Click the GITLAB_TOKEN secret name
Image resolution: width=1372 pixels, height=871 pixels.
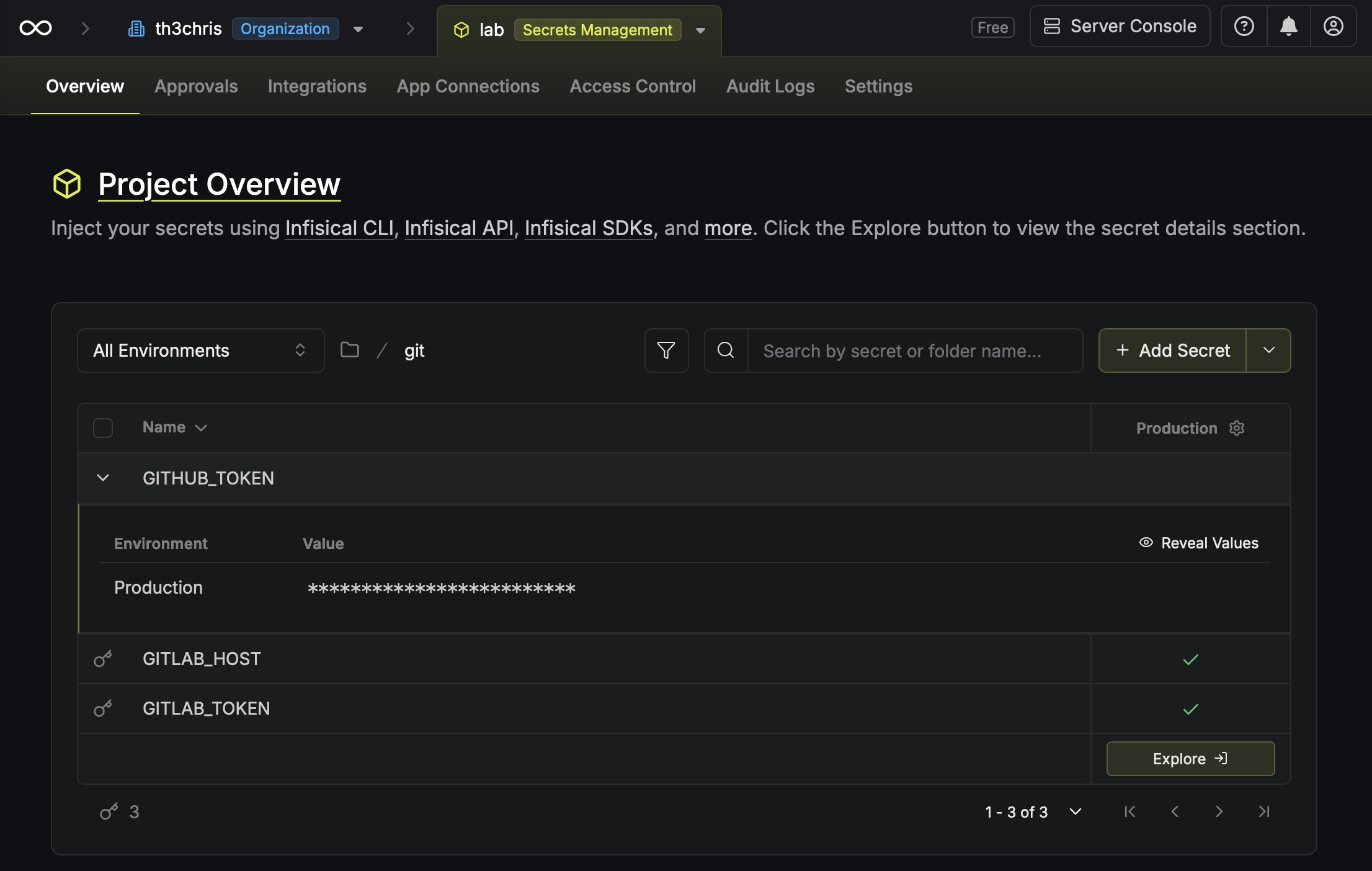point(207,708)
